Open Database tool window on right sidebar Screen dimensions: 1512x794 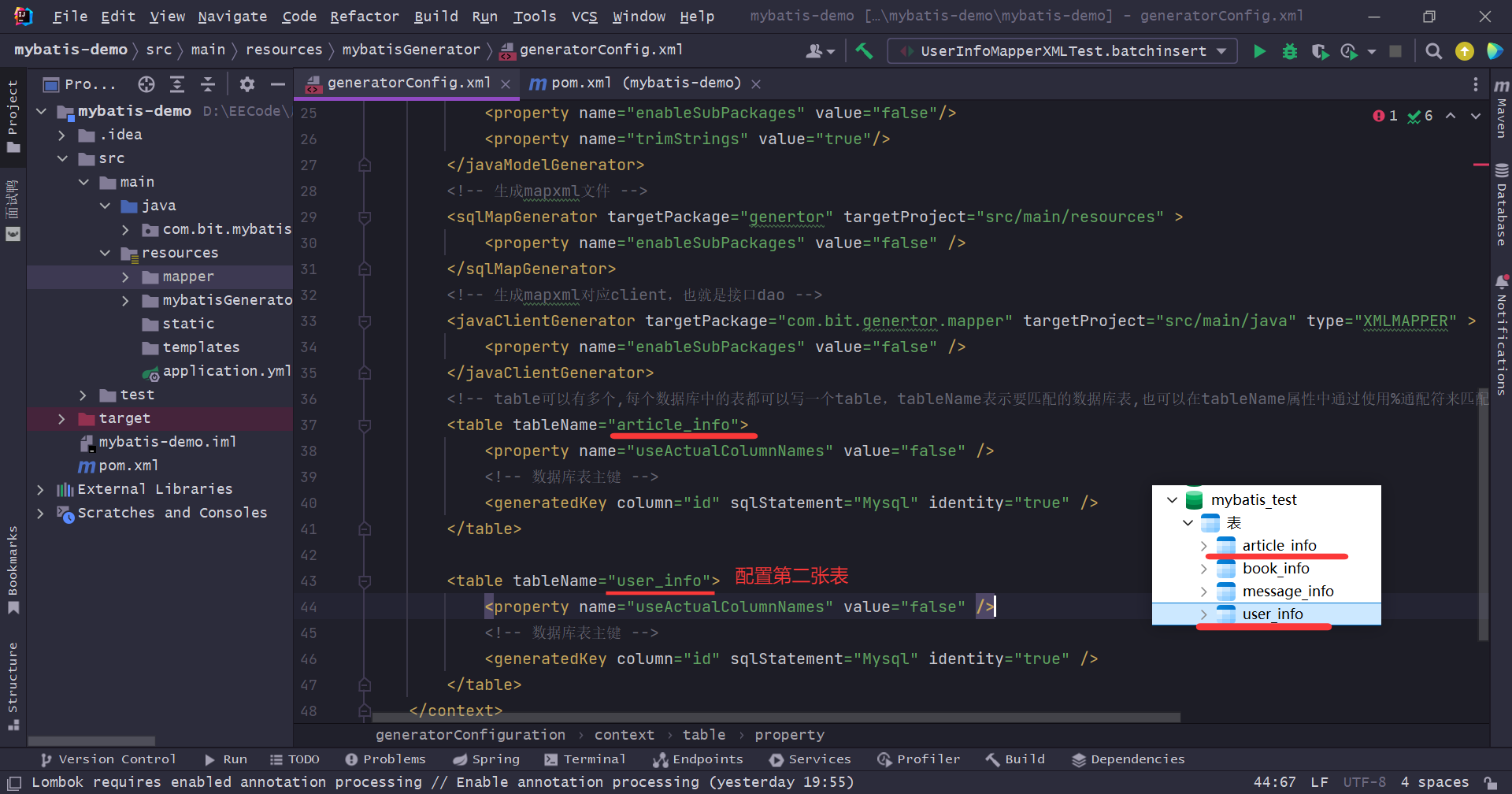tap(1501, 205)
